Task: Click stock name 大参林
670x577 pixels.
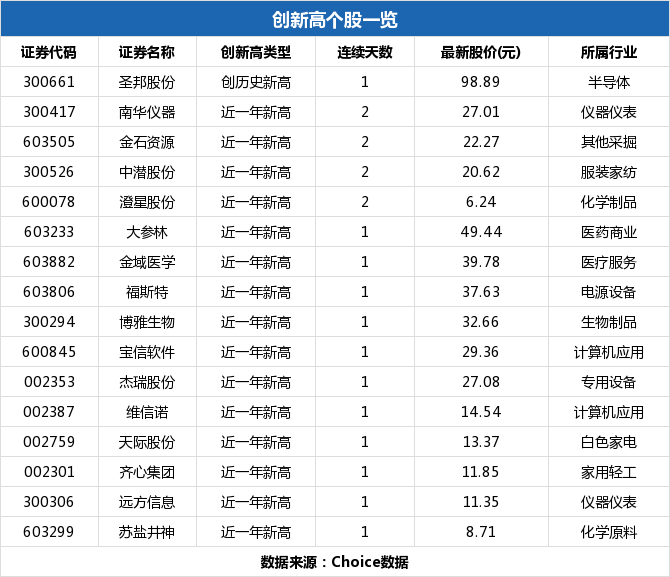Action: click(x=147, y=232)
